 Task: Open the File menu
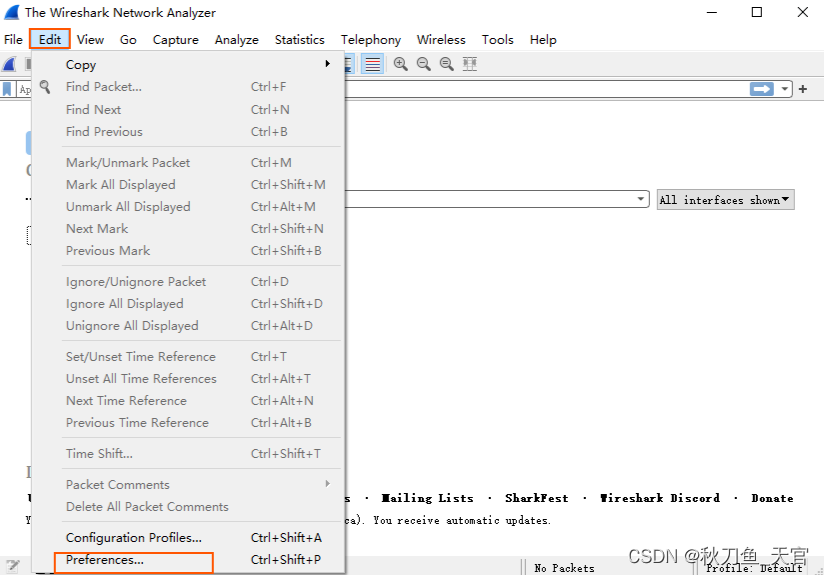point(13,39)
